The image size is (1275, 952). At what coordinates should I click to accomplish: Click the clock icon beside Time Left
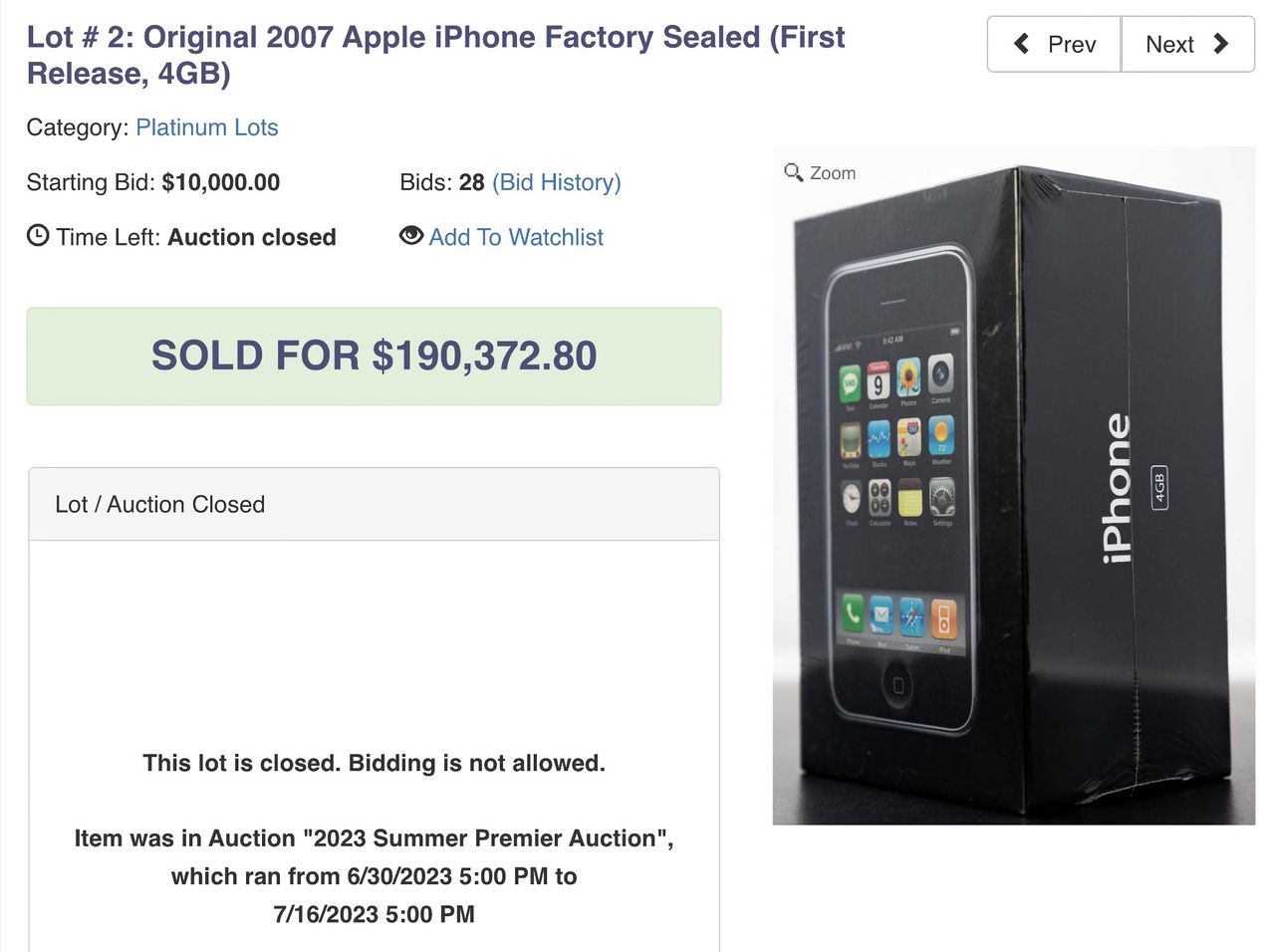(x=38, y=236)
